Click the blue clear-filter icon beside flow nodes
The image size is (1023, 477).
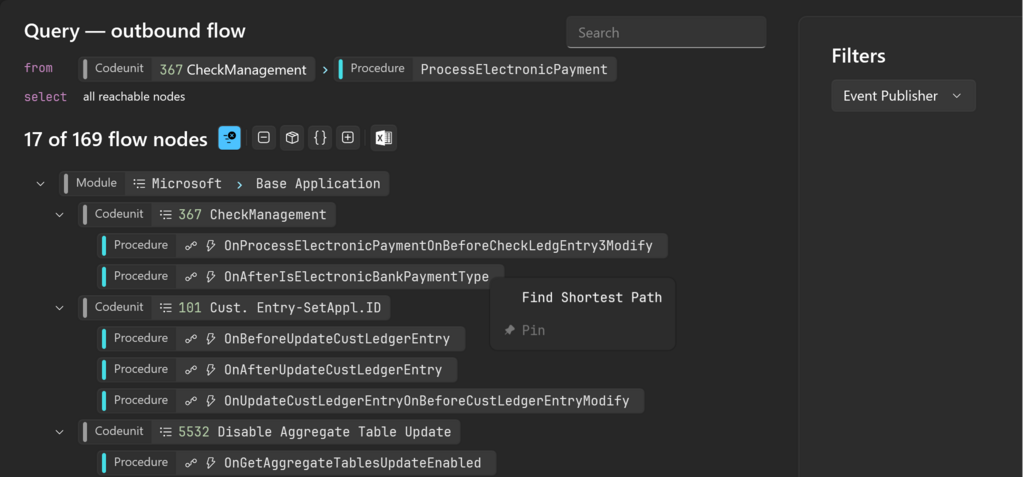pos(230,138)
